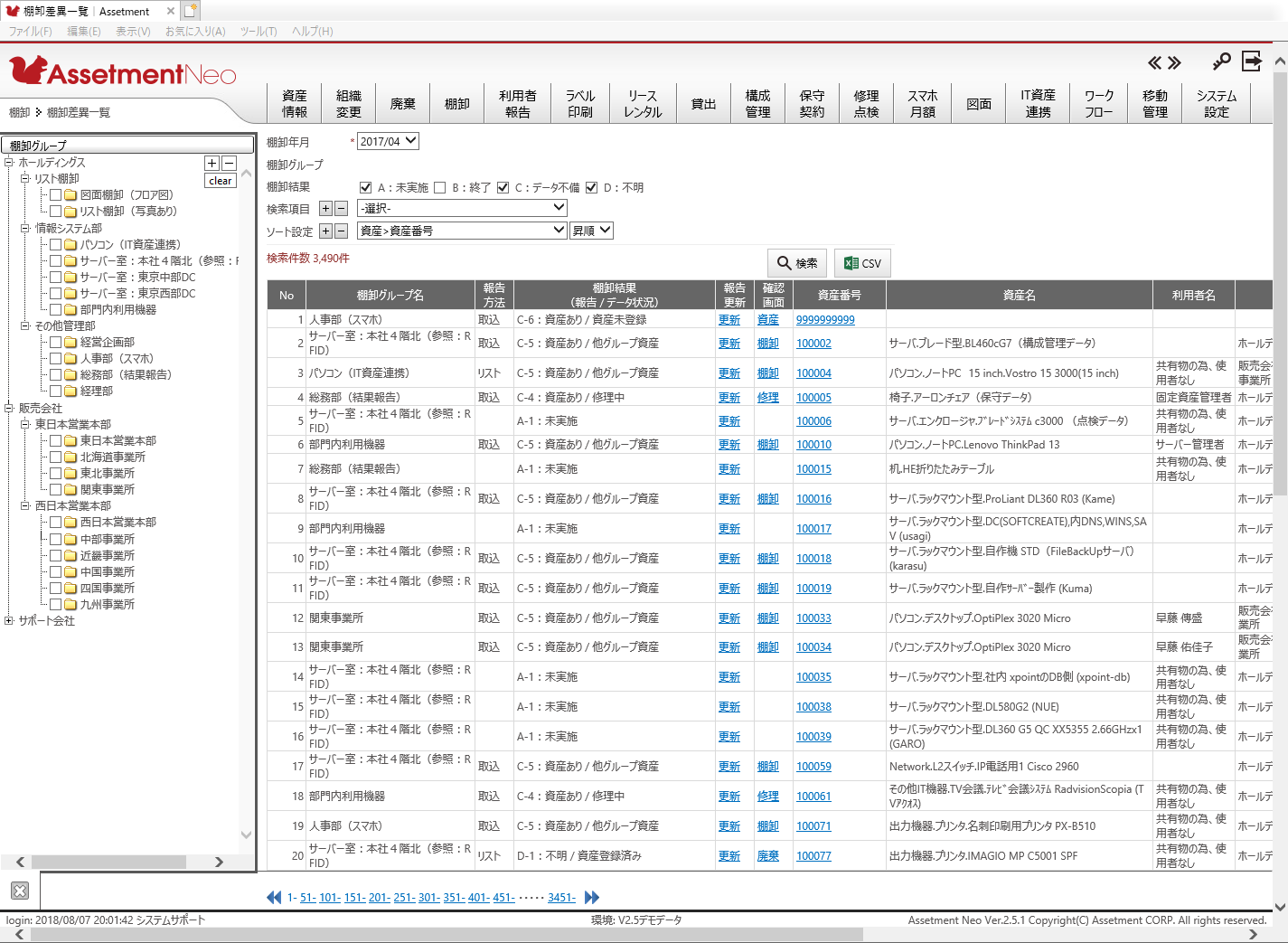
Task: Click the double left chevron icon
Action: coord(1154,62)
